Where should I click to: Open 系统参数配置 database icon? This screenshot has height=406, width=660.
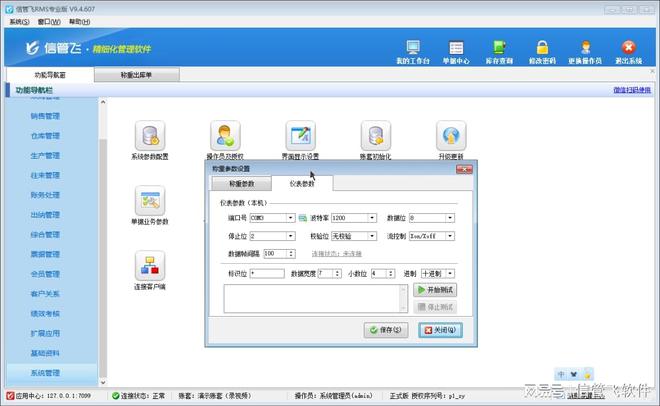point(150,135)
